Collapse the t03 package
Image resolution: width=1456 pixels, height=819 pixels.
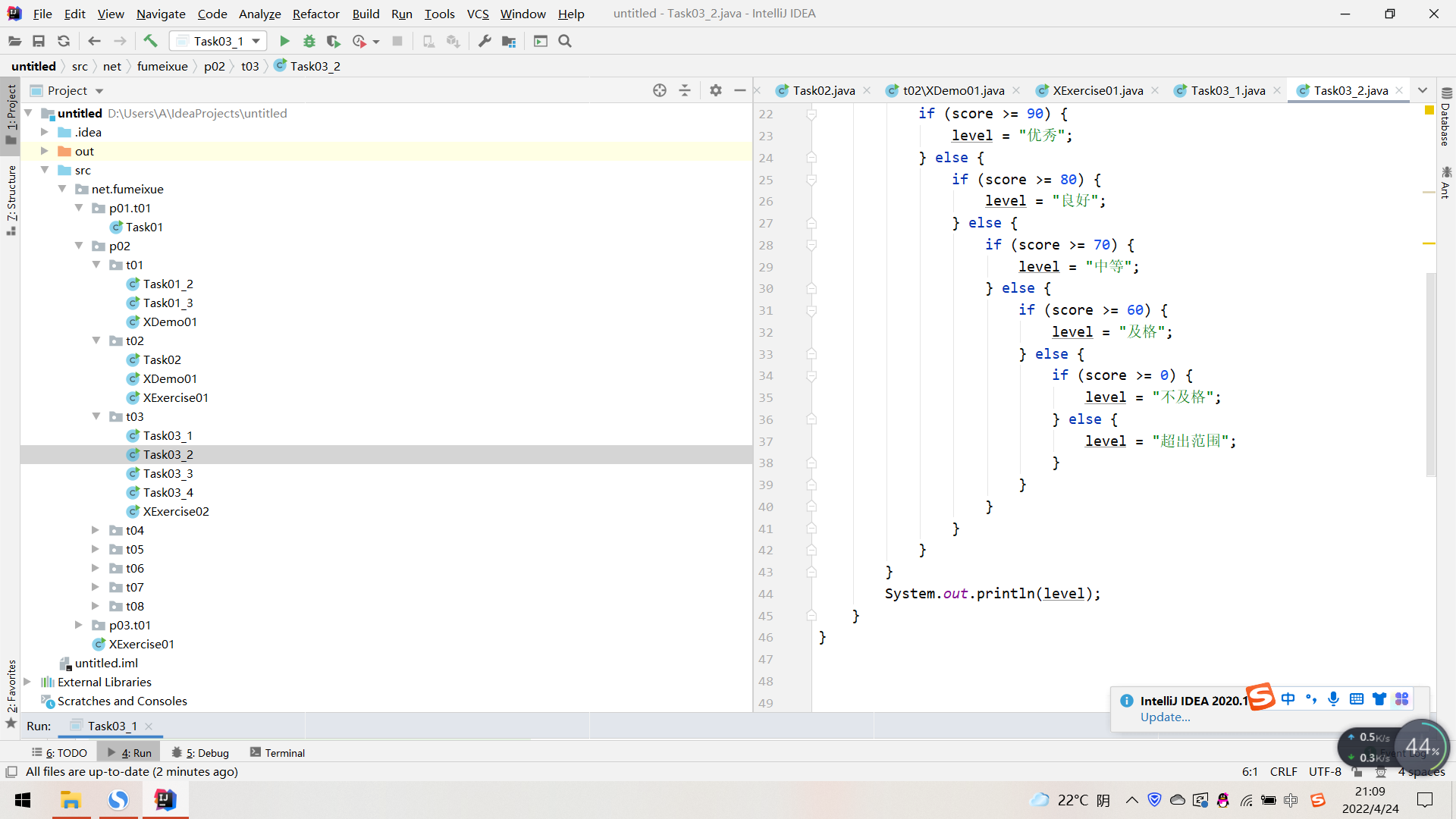point(96,416)
